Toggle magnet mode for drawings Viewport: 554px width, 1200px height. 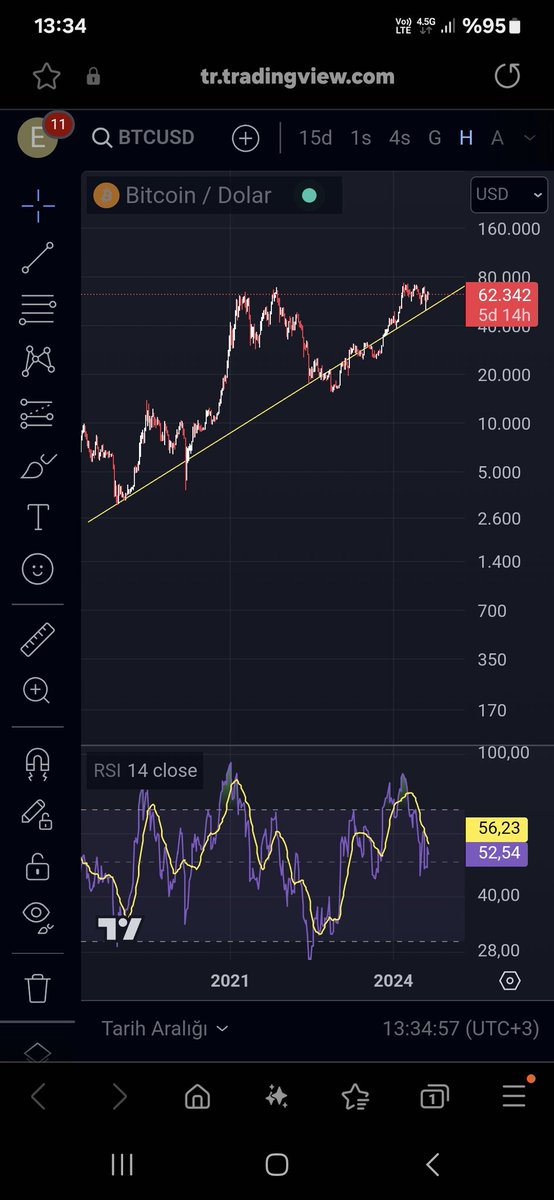[38, 763]
